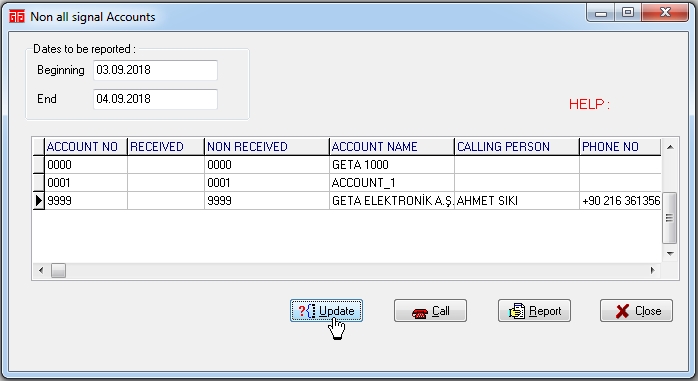Click the Update button
The image size is (698, 381).
(x=326, y=311)
